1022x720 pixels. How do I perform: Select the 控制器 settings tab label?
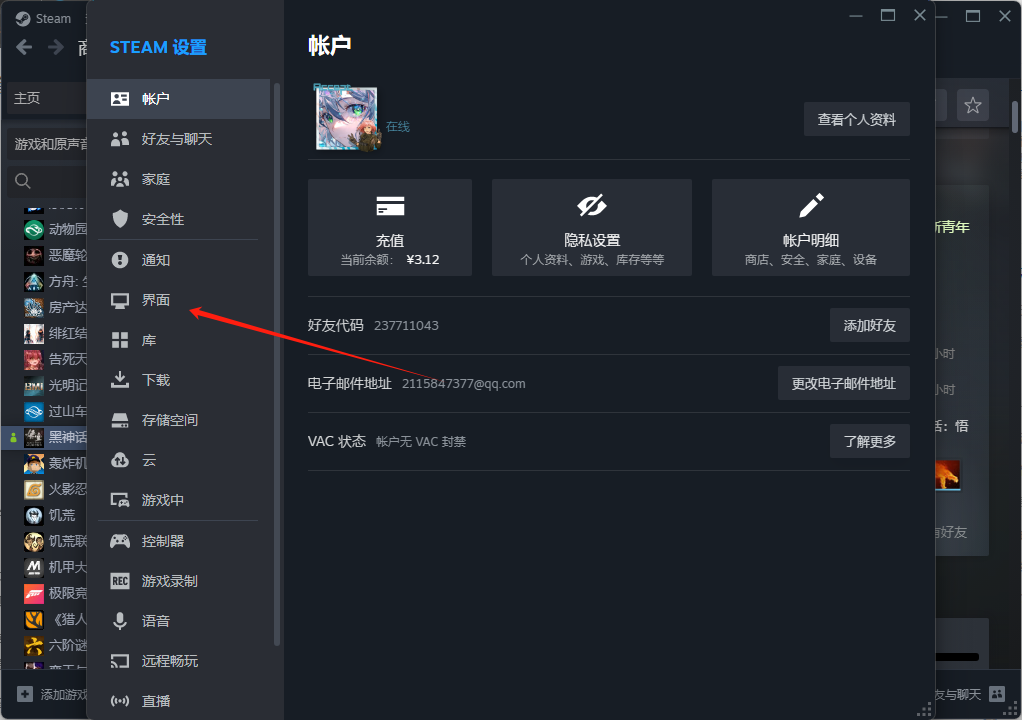tap(163, 541)
